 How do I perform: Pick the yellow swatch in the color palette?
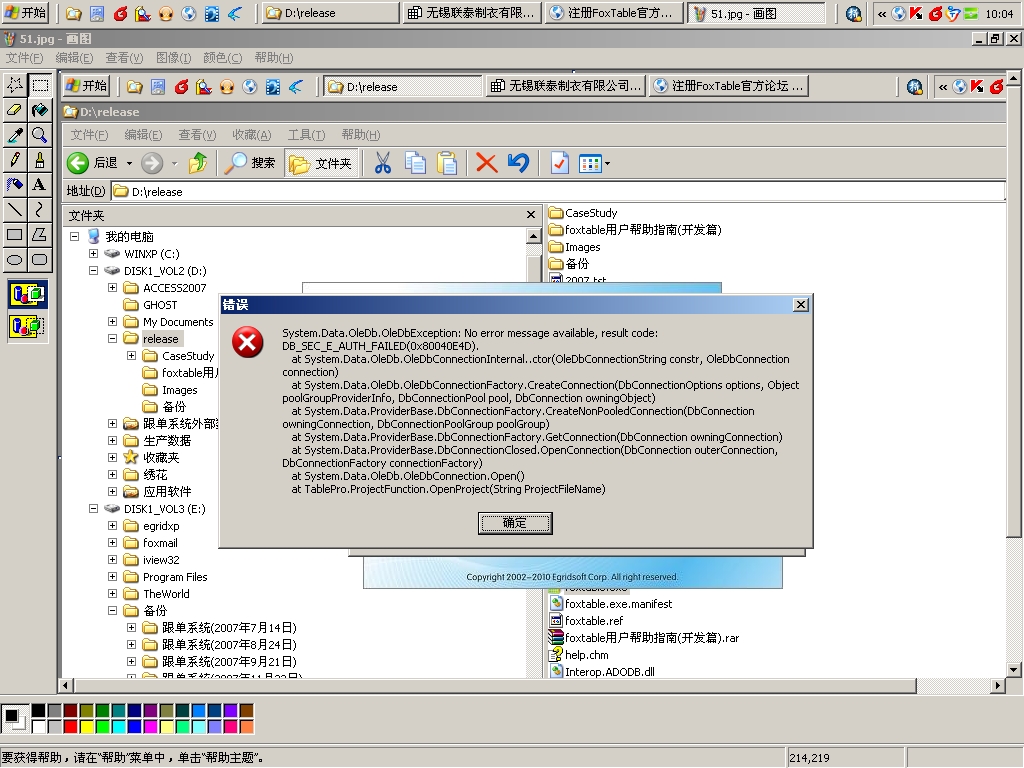[x=86, y=726]
